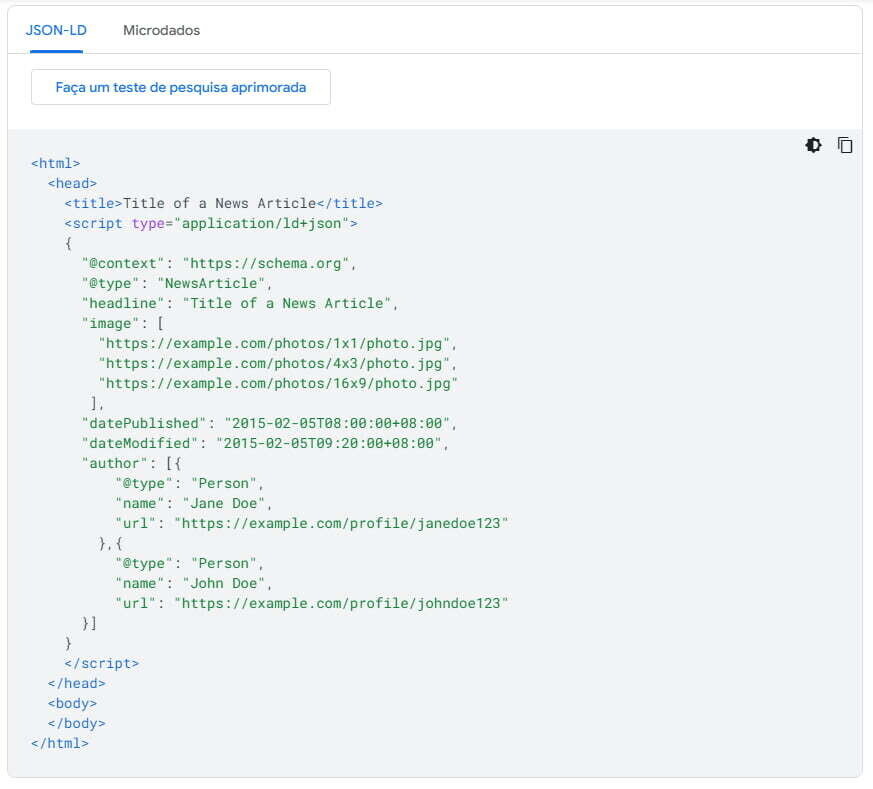Click the "image": [ line
Viewport: 873px width, 789px height.
pos(122,324)
